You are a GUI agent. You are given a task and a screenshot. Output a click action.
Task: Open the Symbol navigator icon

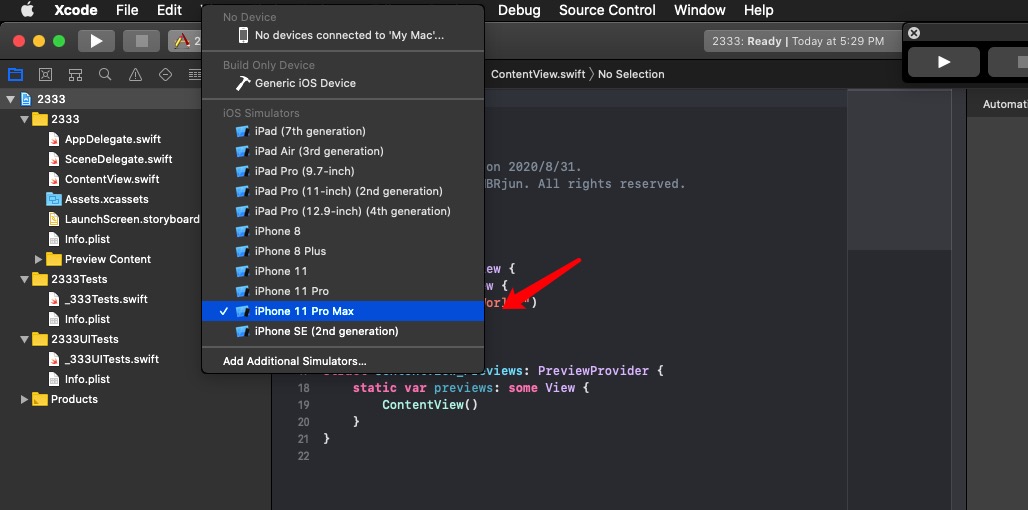click(75, 74)
